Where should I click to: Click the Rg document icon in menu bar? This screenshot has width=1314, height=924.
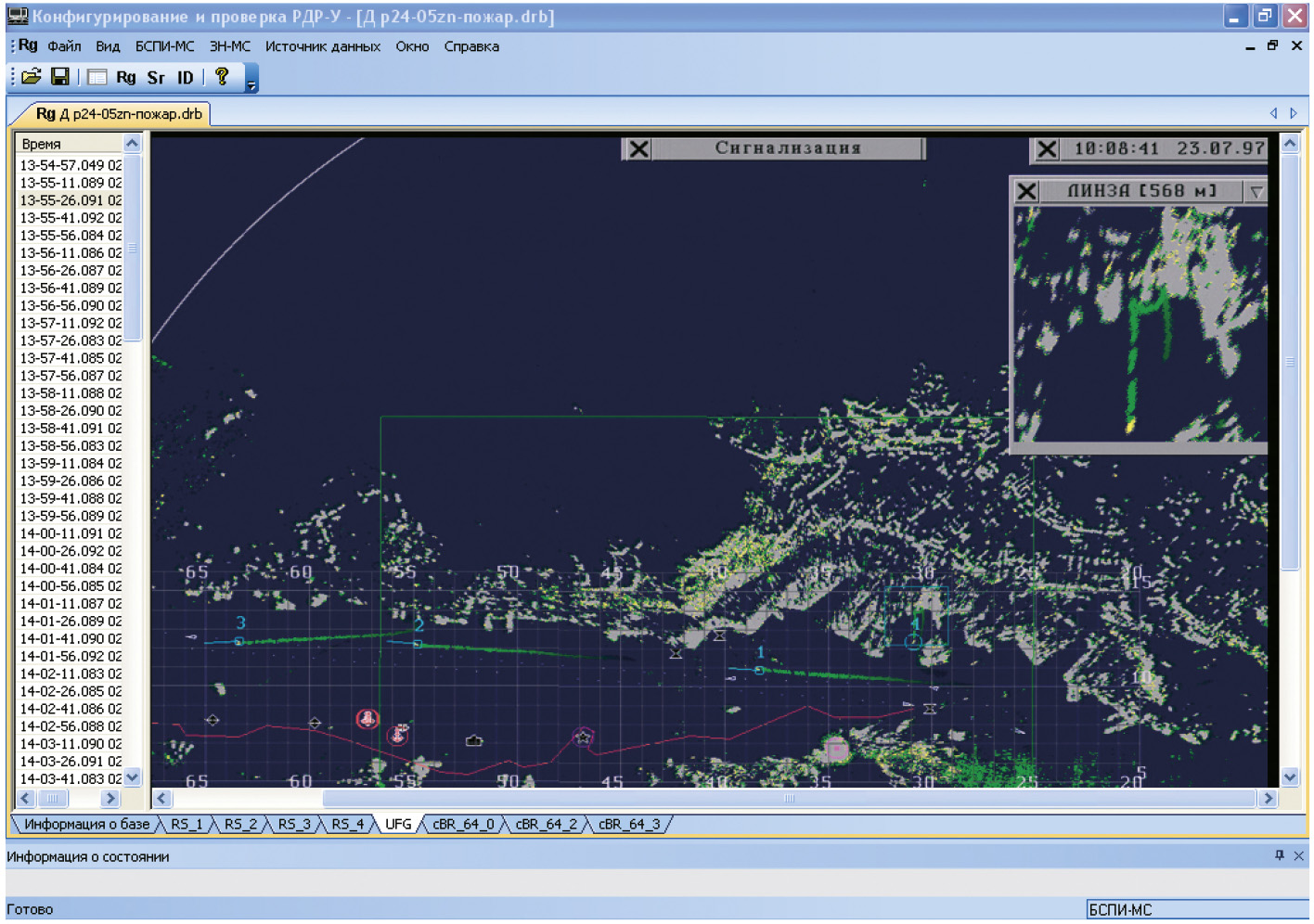[28, 45]
